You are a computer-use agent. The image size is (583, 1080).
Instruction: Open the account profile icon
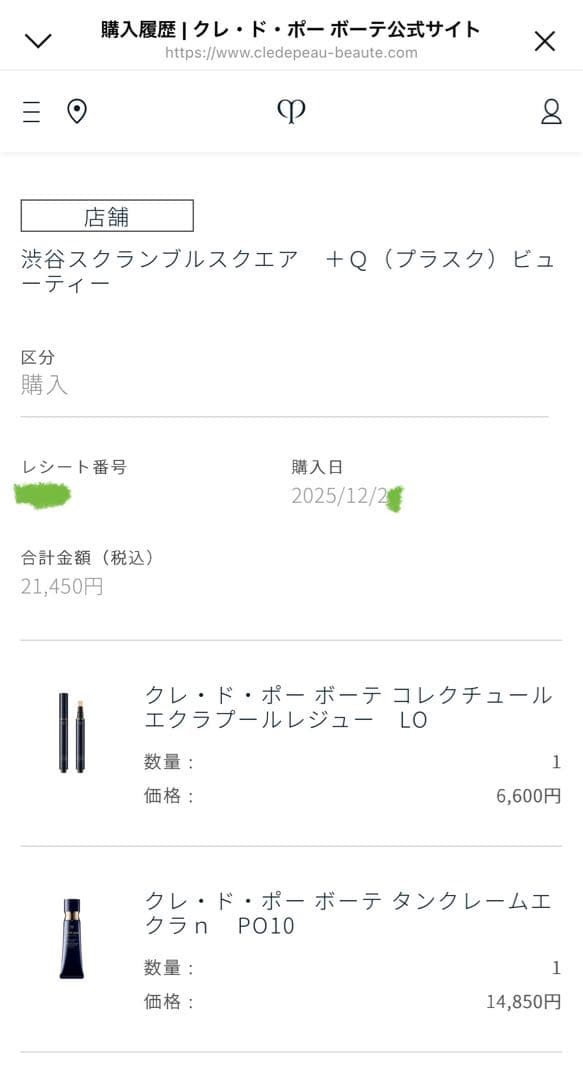coord(549,112)
